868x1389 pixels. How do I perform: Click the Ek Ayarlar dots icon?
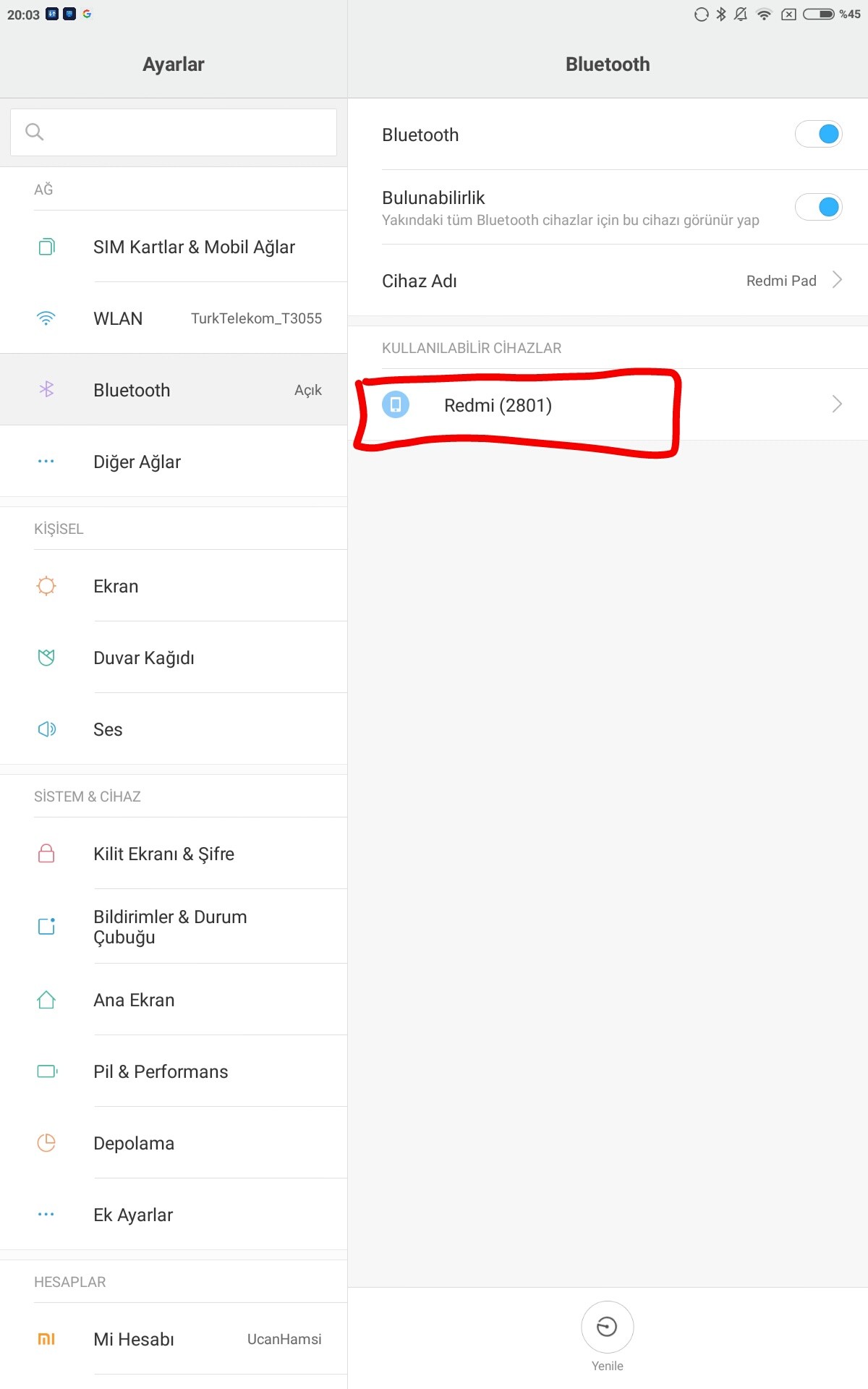46,1215
